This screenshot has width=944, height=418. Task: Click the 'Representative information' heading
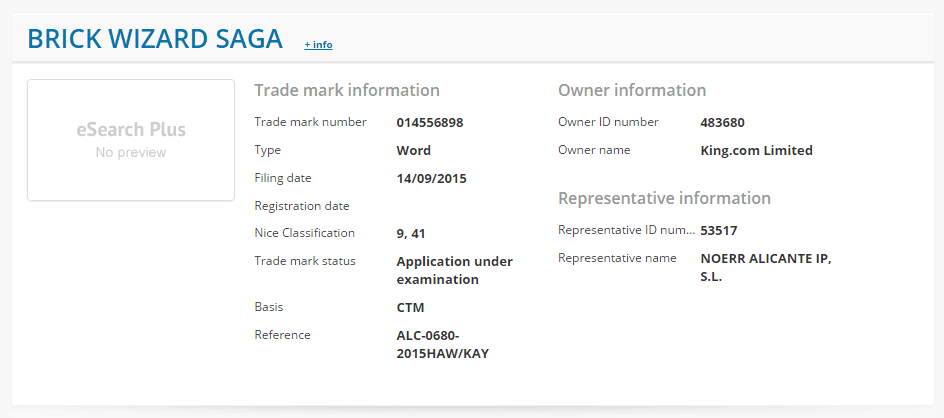[x=665, y=198]
